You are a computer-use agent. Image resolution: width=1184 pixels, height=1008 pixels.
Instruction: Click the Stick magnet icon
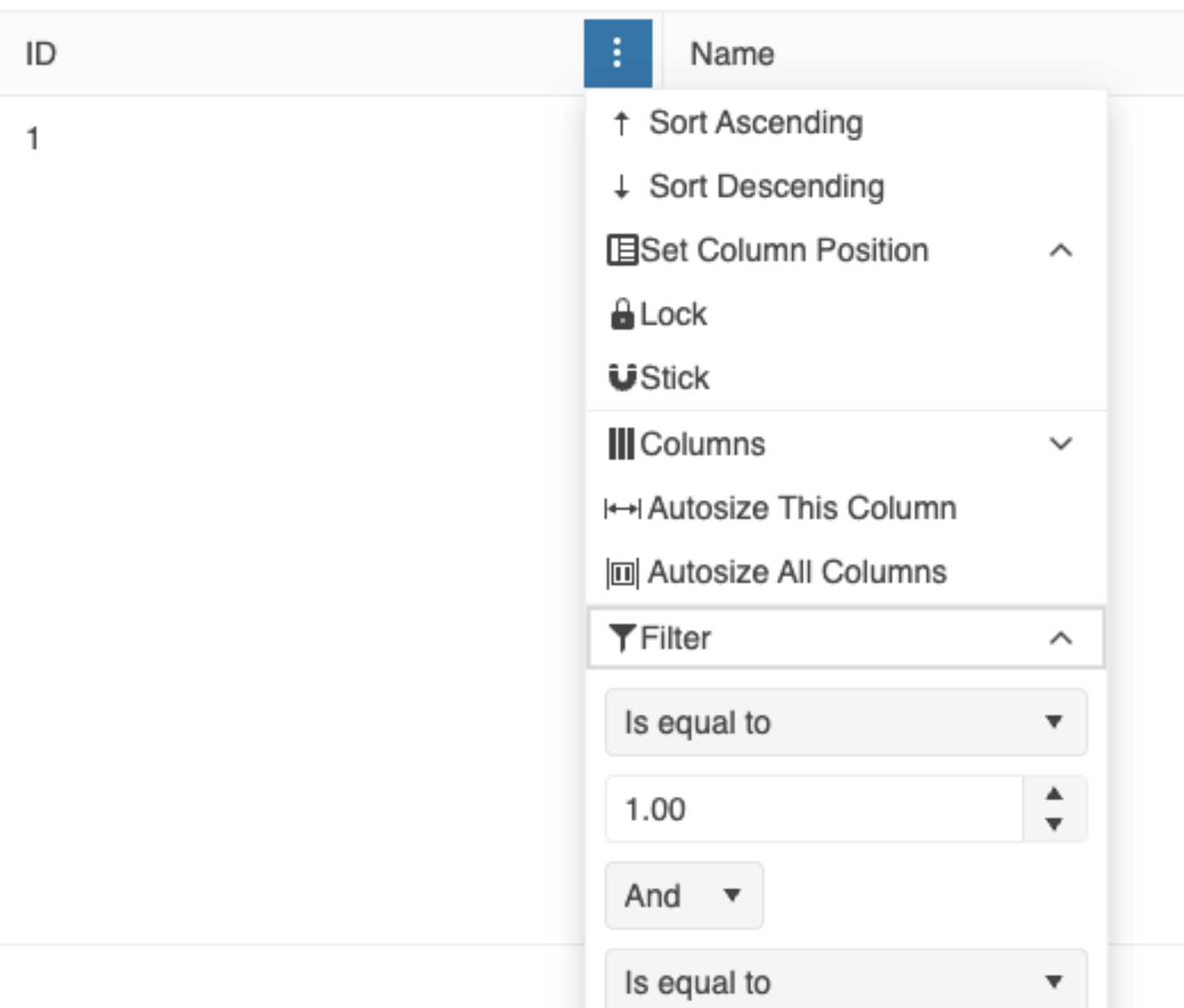coord(622,377)
